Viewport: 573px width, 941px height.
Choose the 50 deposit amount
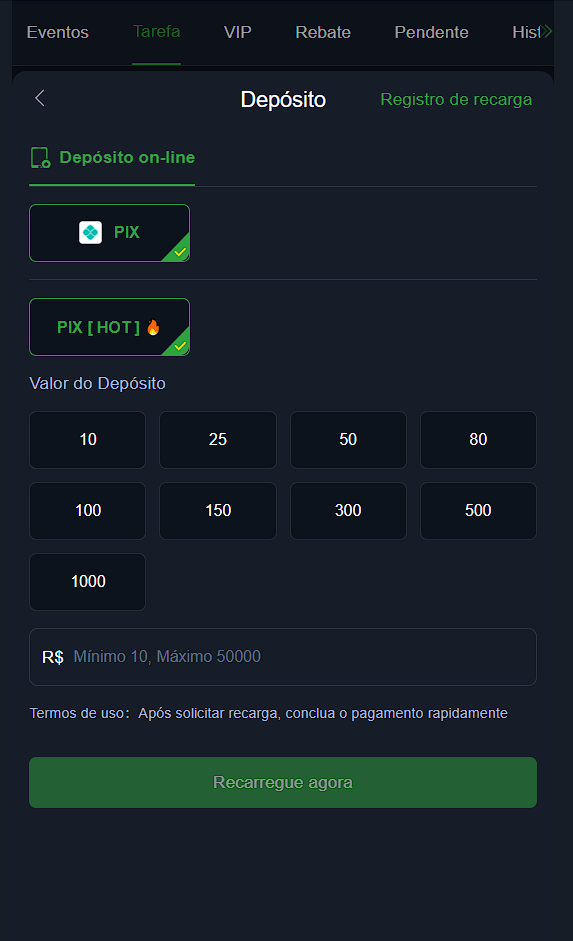click(348, 440)
